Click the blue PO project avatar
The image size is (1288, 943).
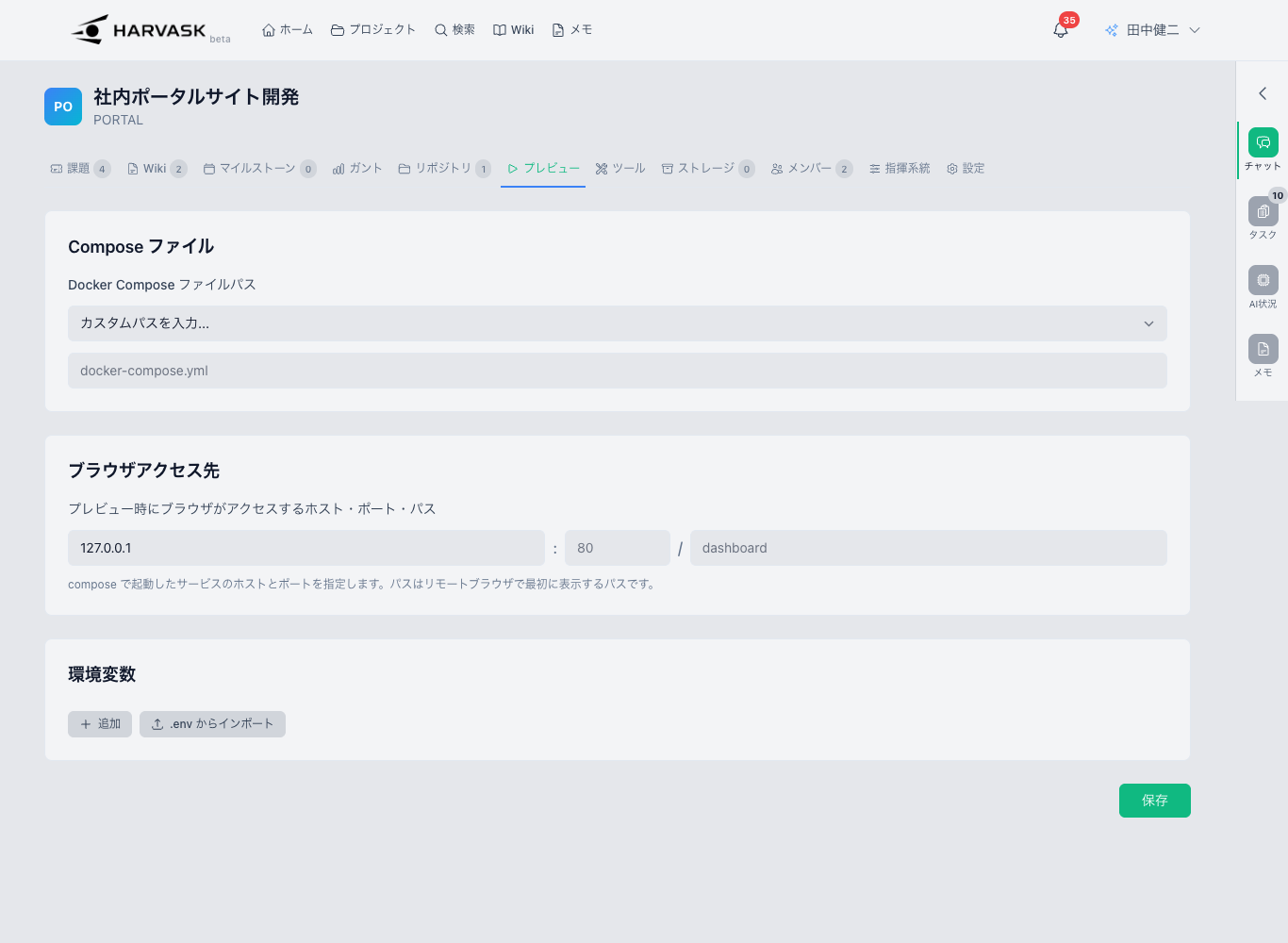point(63,107)
